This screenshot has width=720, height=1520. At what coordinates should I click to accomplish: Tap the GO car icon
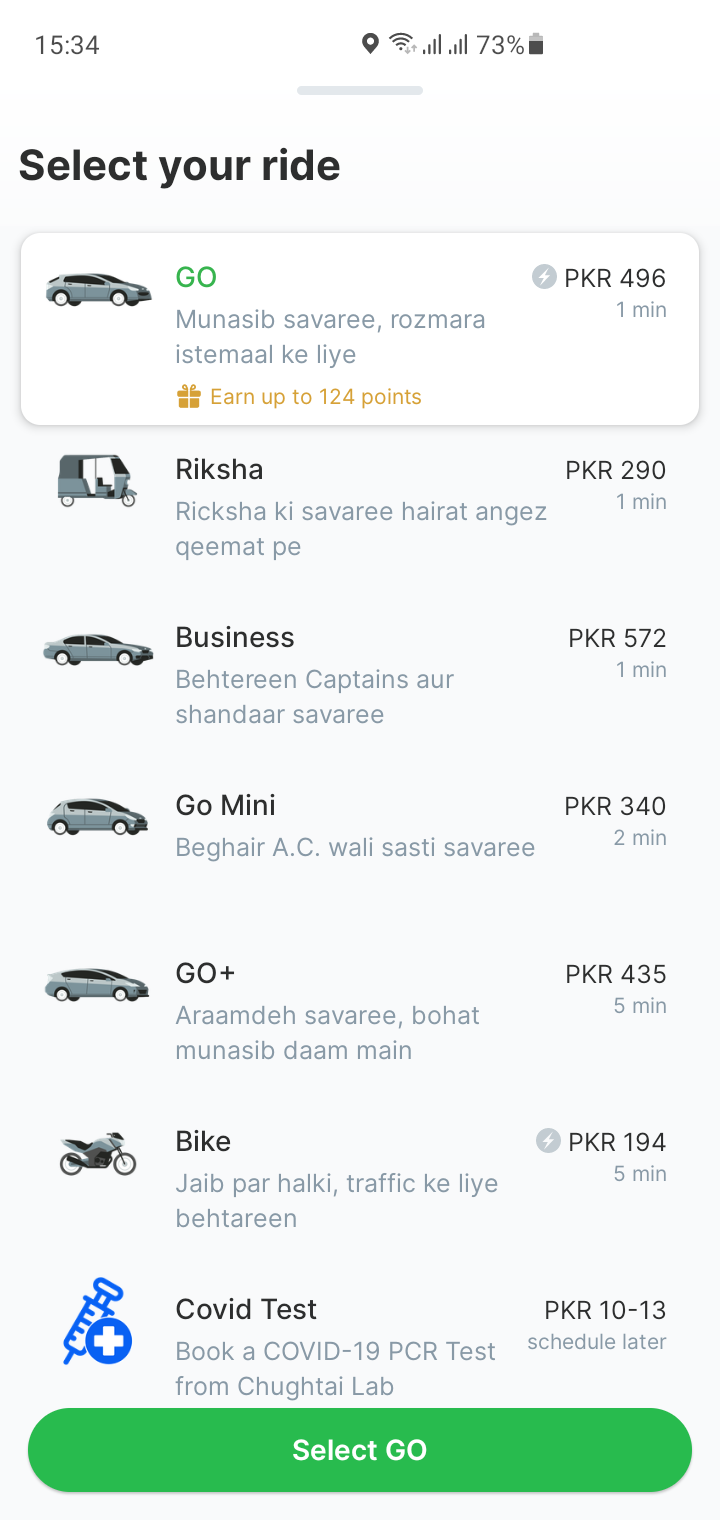pos(98,289)
